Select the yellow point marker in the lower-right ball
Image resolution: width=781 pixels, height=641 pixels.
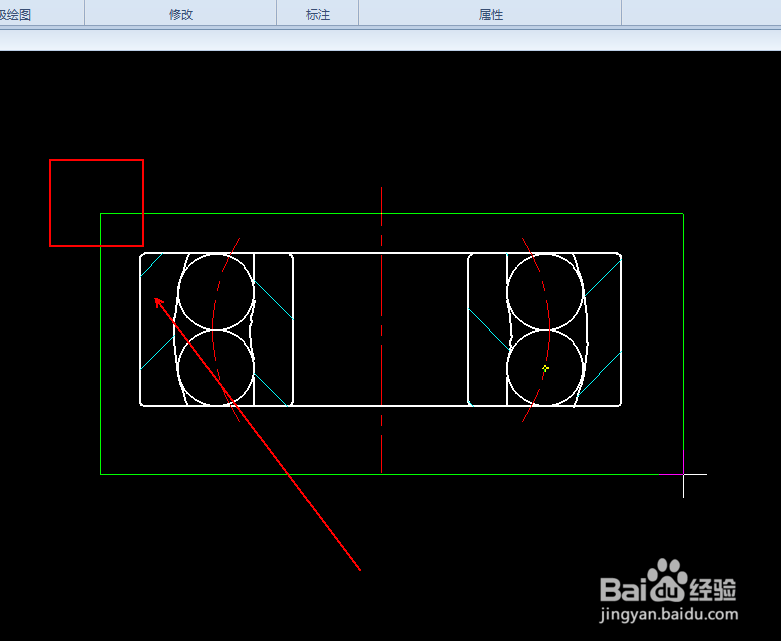point(545,368)
